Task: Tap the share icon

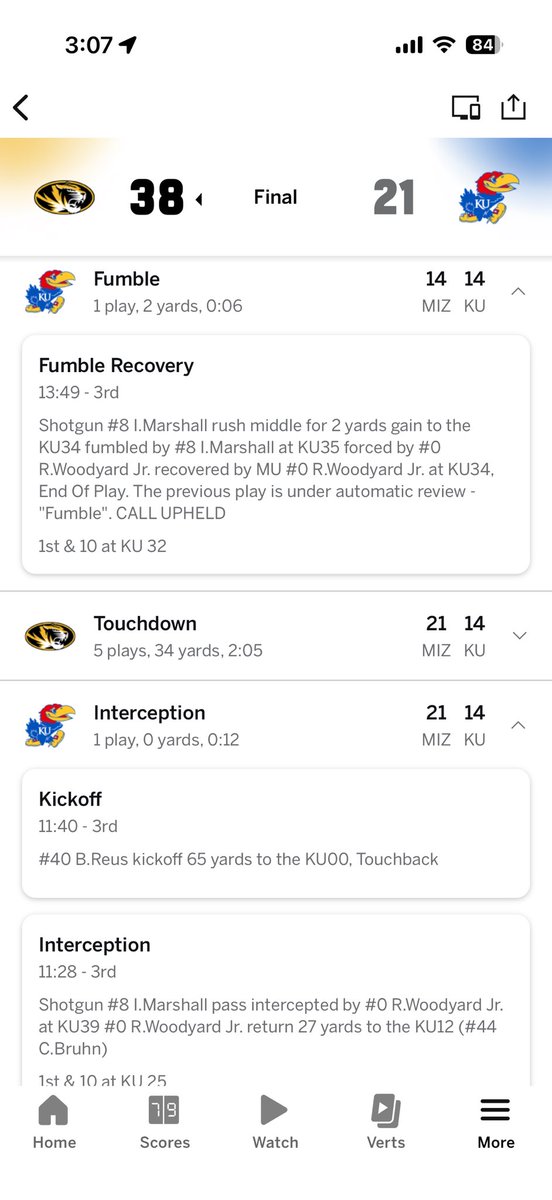Action: click(x=513, y=106)
